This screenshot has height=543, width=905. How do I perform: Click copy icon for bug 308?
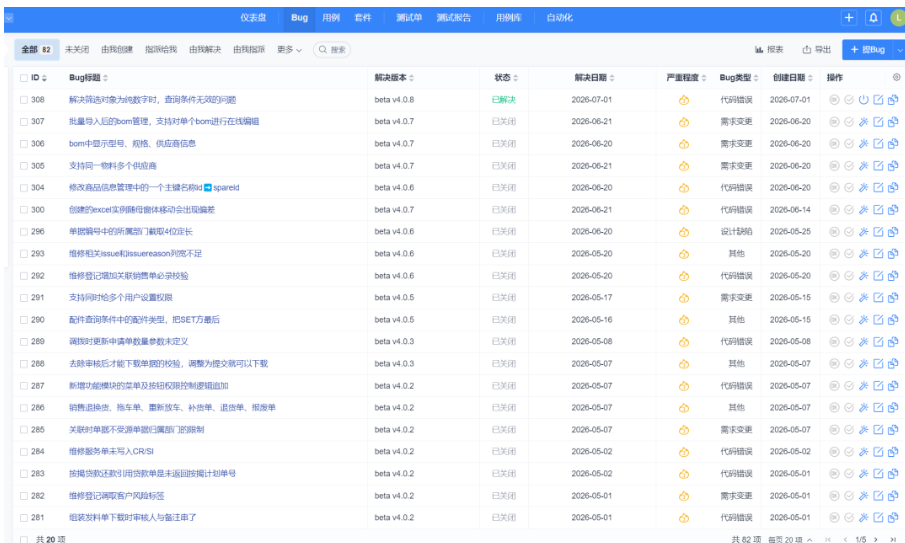[x=893, y=100]
